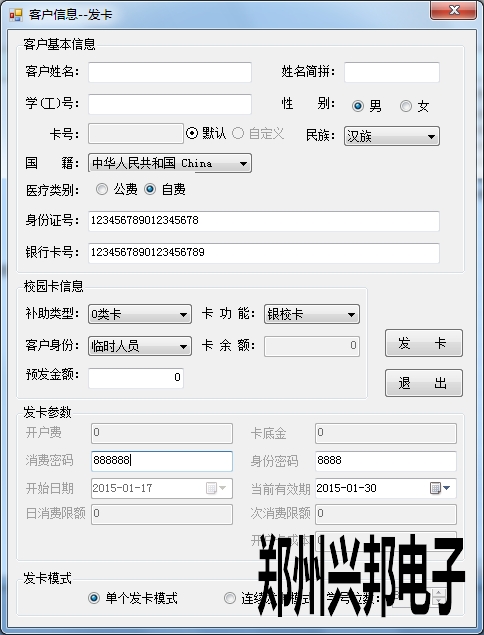Open the 卡功能 dropdown showing 银校卡
The width and height of the screenshot is (484, 635).
click(311, 314)
